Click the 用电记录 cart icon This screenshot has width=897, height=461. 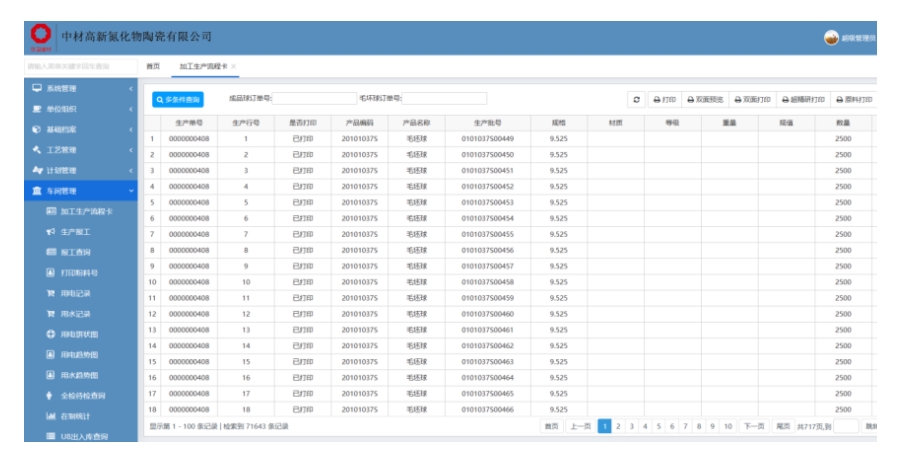[51, 293]
